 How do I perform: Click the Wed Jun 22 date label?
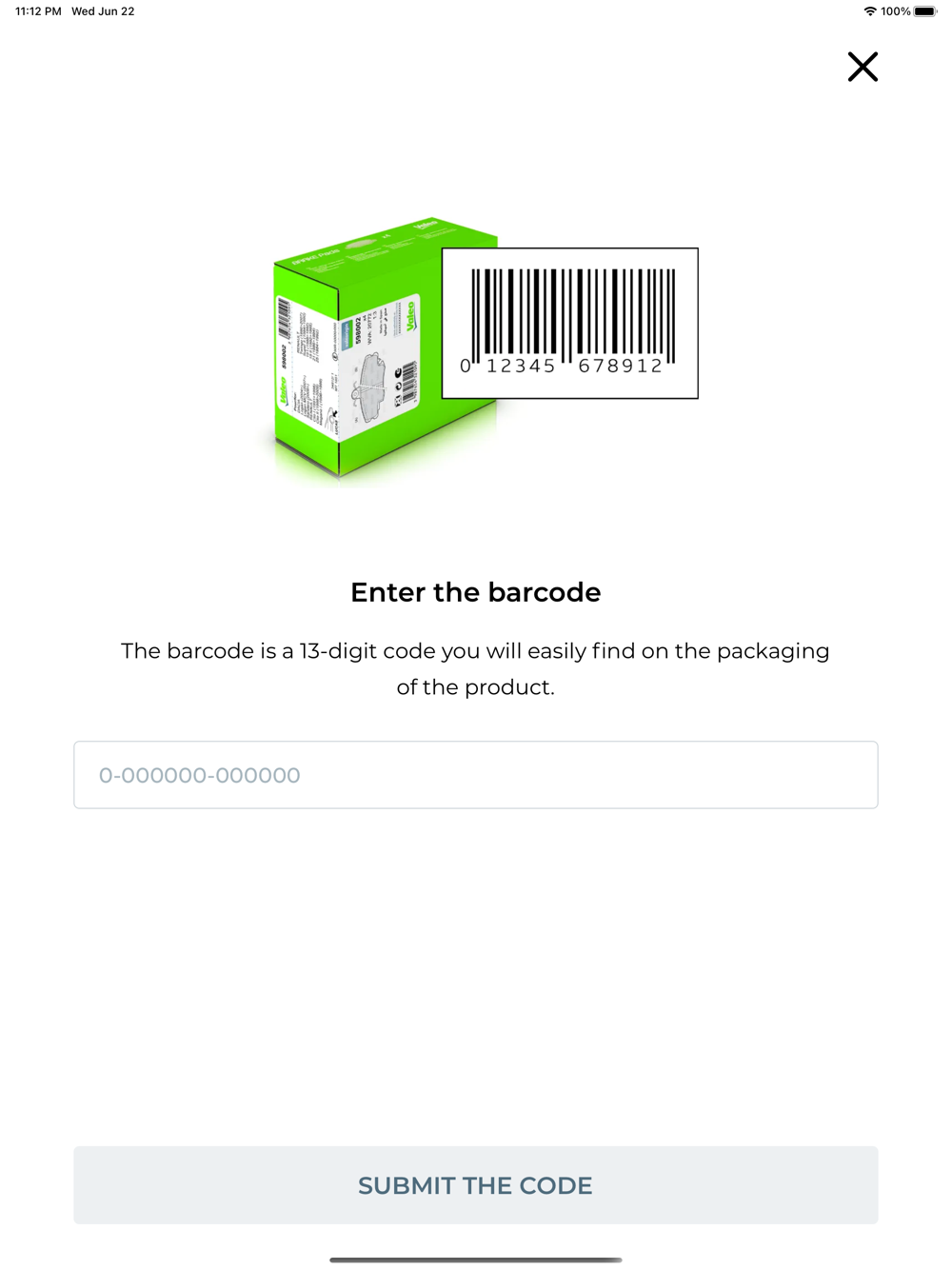pyautogui.click(x=103, y=11)
